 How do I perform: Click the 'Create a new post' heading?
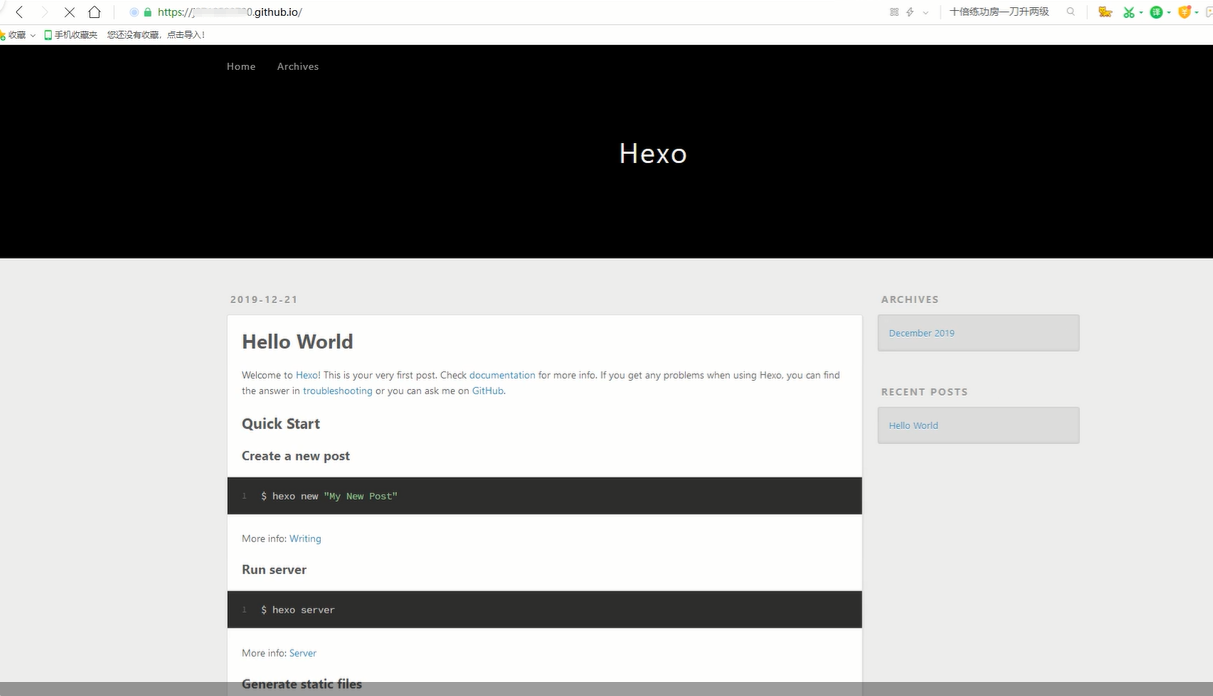296,456
